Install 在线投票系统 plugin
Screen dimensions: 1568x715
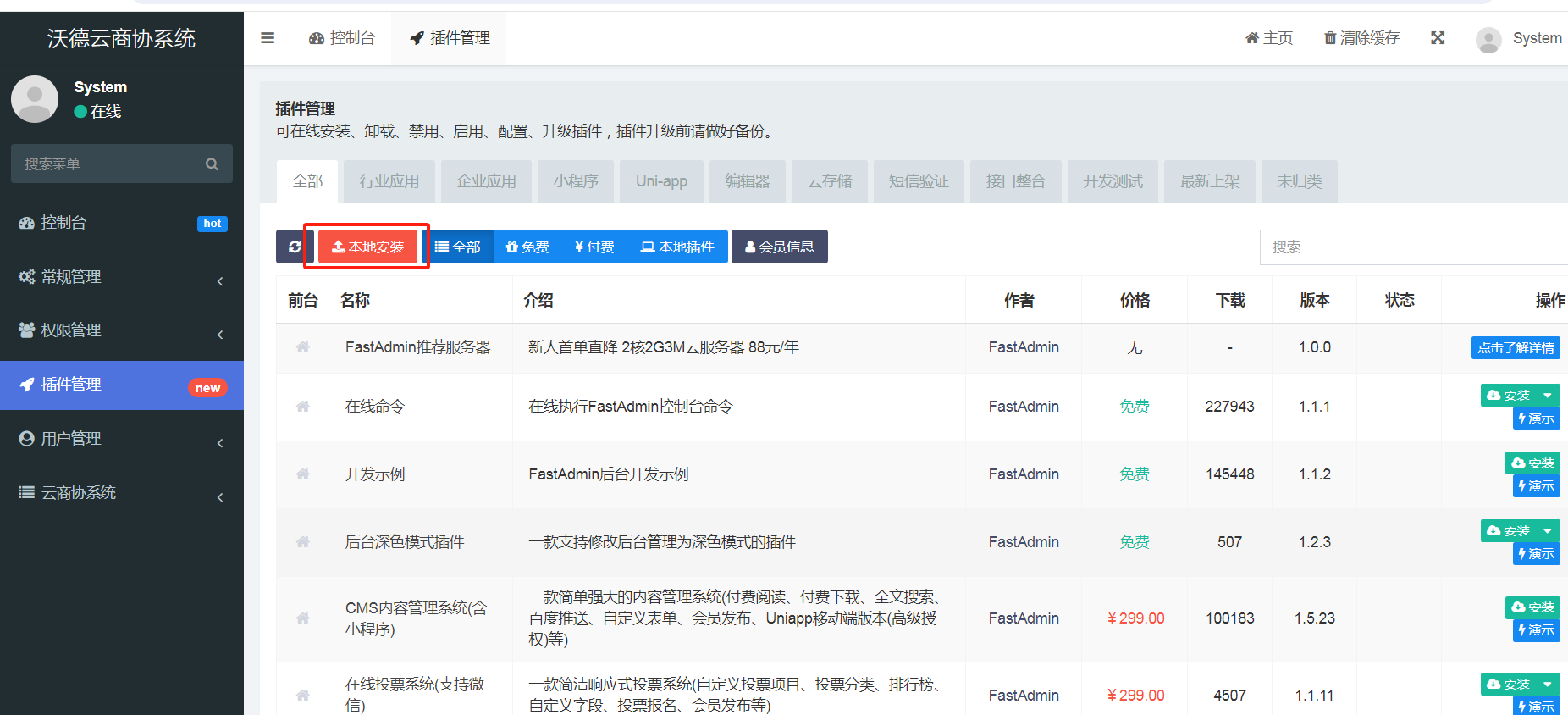click(1509, 685)
